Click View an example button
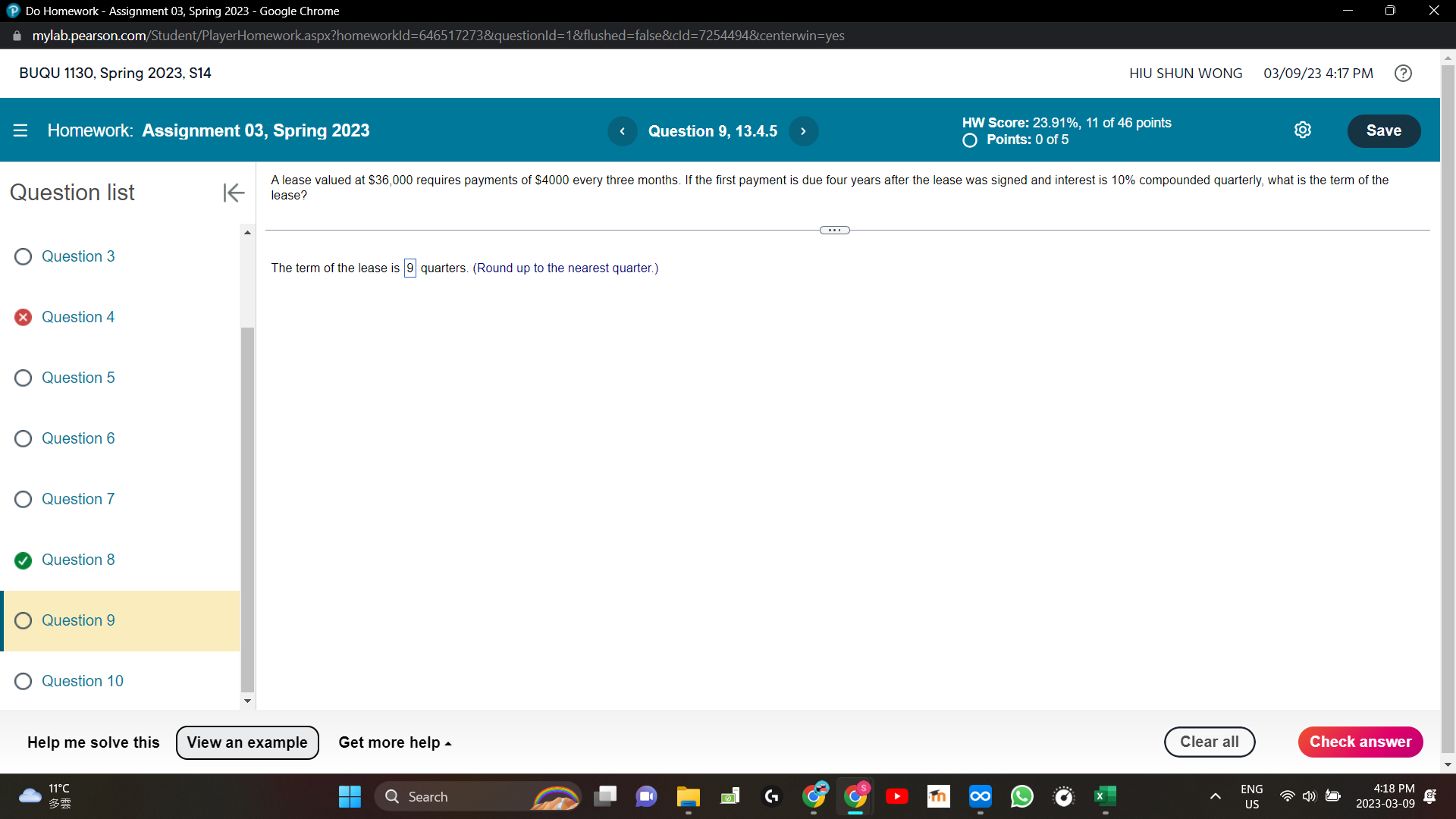 [x=247, y=742]
